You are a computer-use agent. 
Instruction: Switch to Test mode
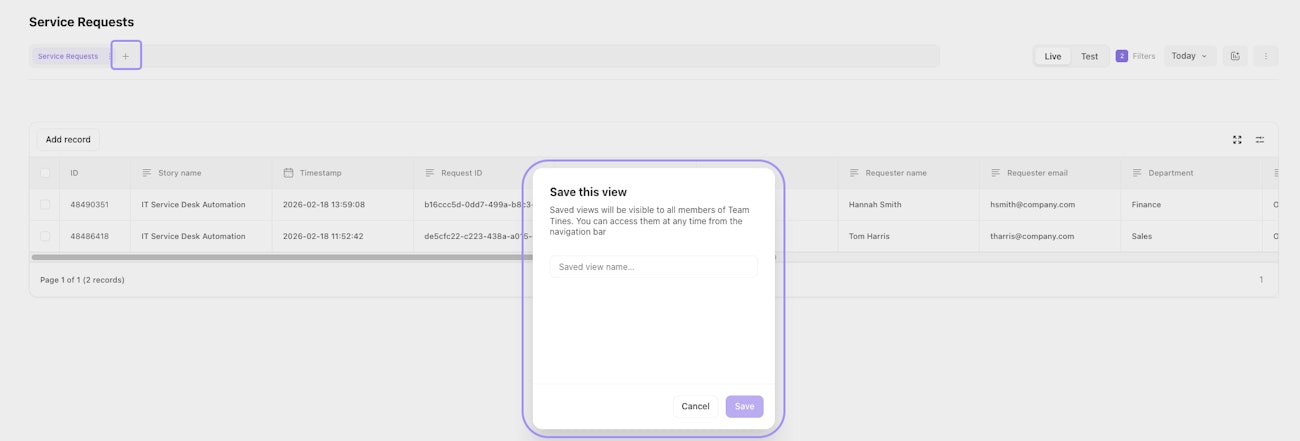click(1089, 56)
